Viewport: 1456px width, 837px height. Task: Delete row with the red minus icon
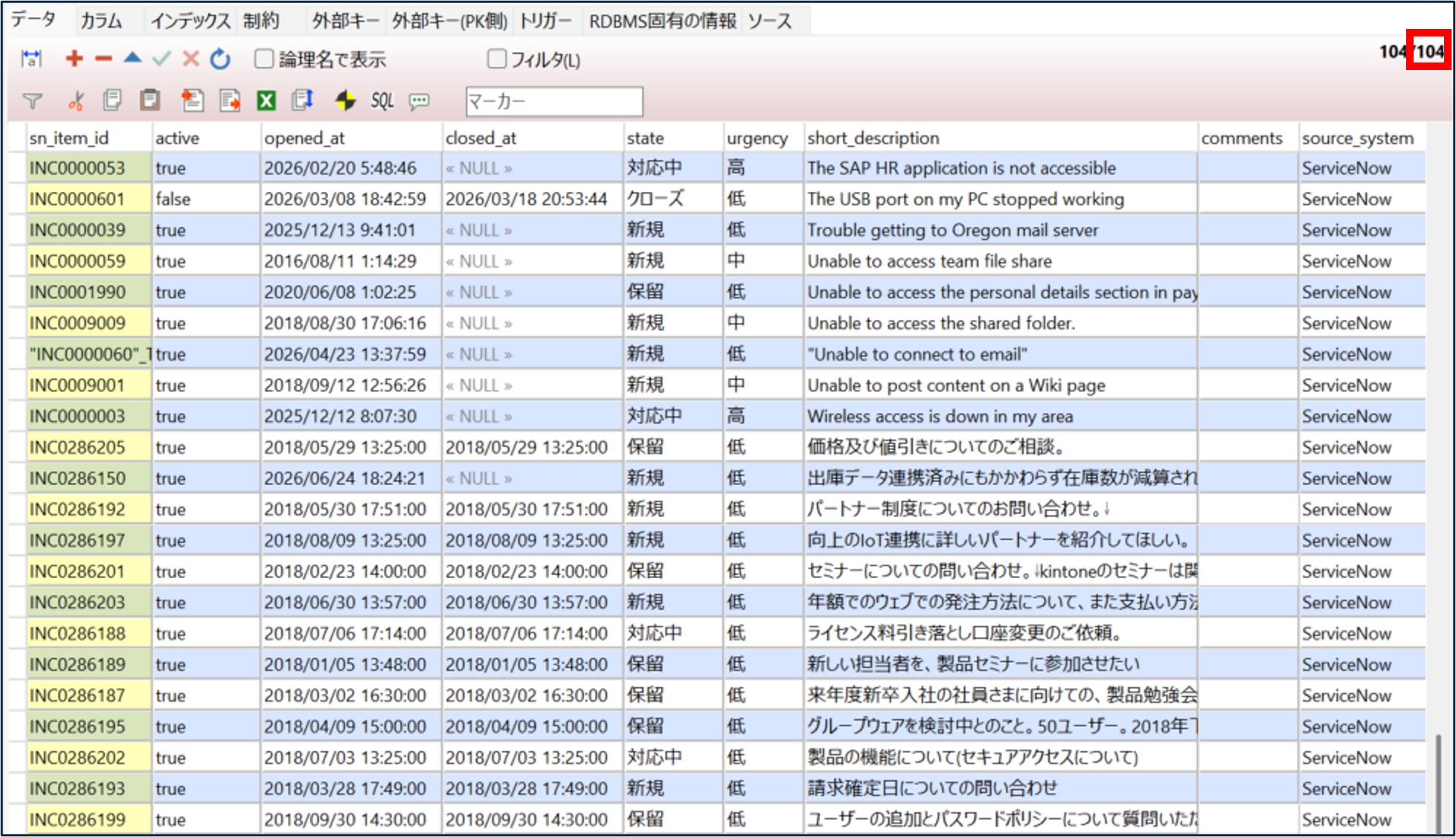point(103,58)
